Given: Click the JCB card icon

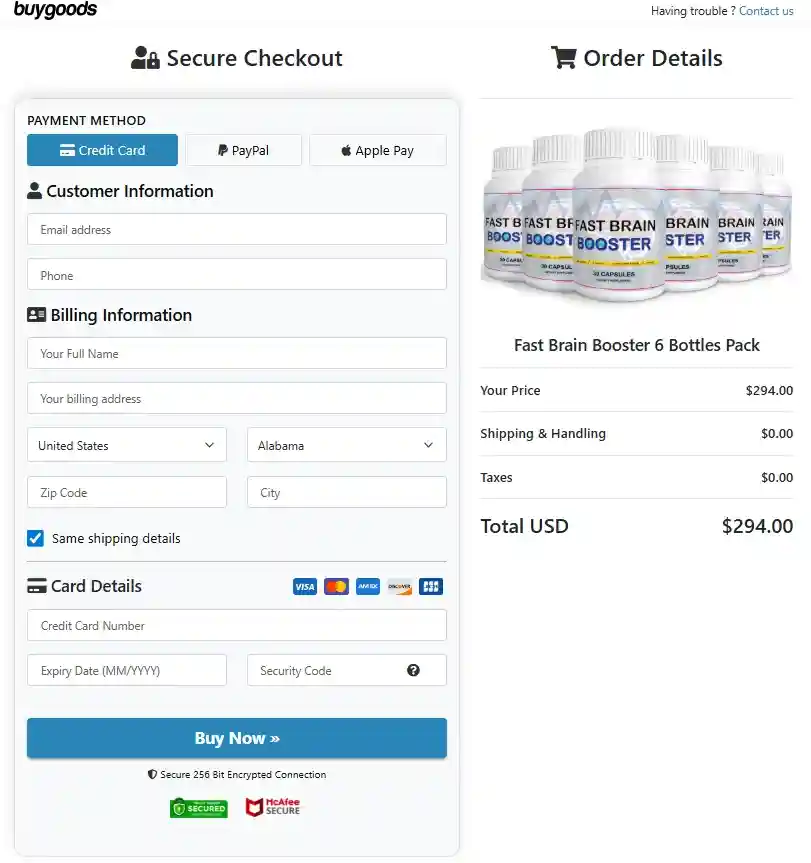Looking at the screenshot, I should pos(431,586).
